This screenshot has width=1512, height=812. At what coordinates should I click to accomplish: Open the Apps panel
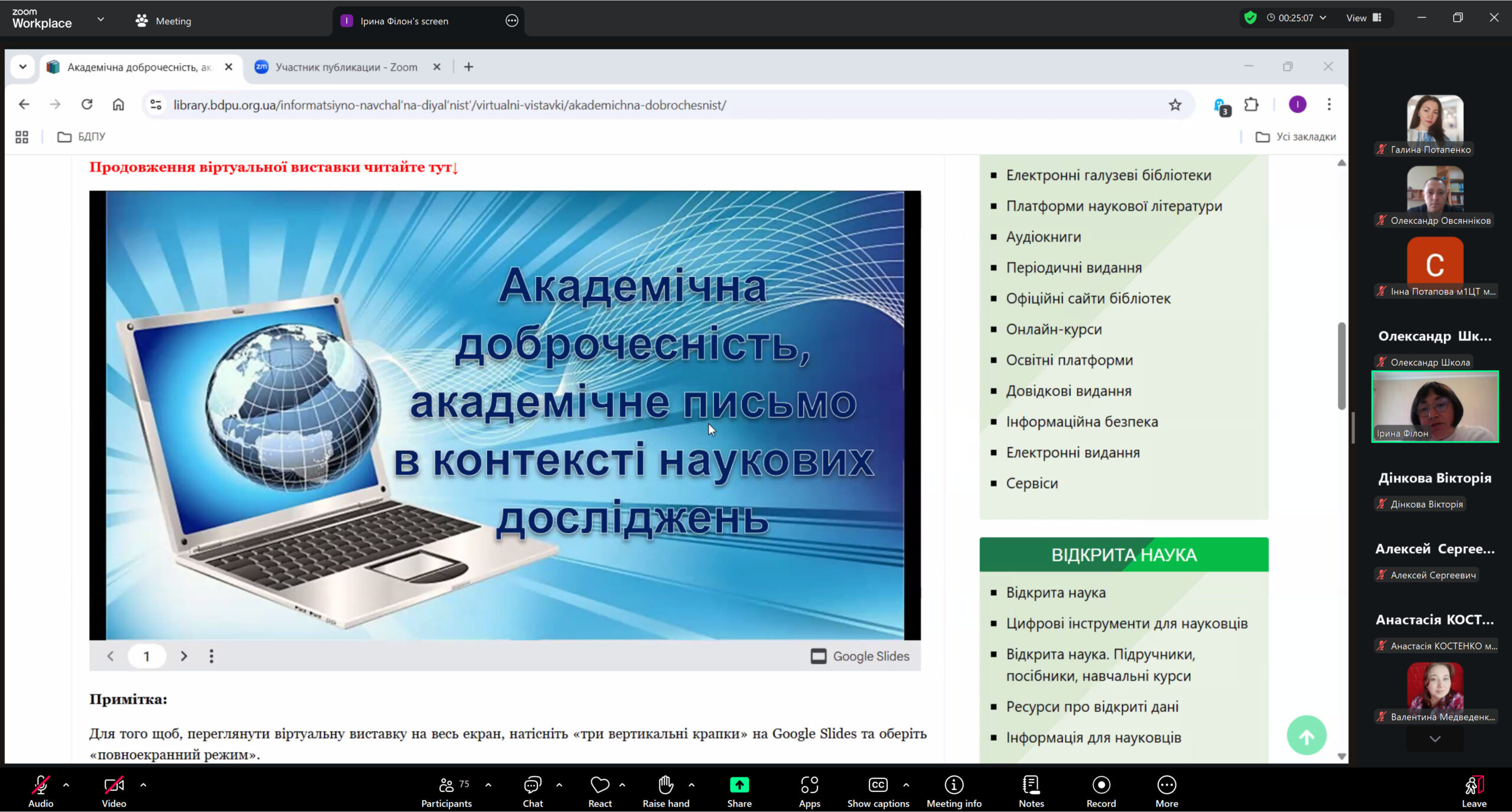click(x=809, y=790)
